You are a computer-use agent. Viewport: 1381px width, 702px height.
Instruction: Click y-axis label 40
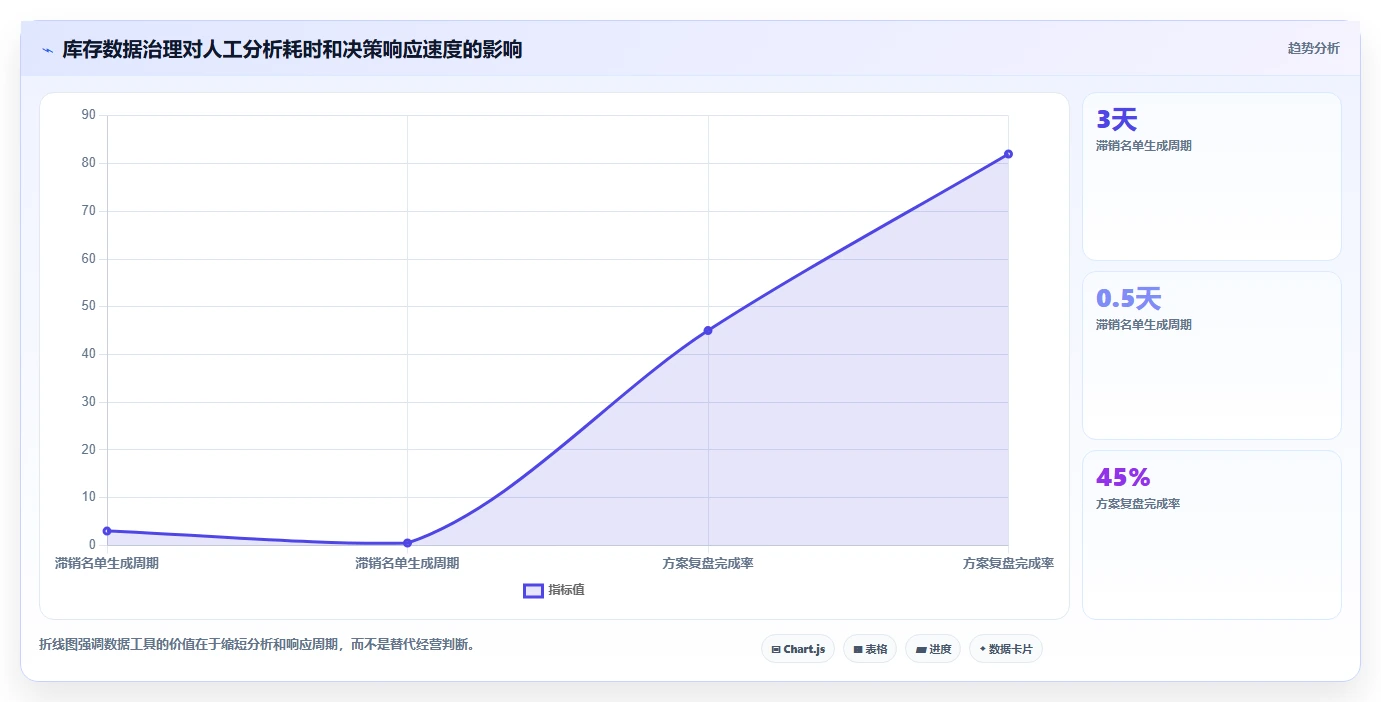tap(88, 354)
